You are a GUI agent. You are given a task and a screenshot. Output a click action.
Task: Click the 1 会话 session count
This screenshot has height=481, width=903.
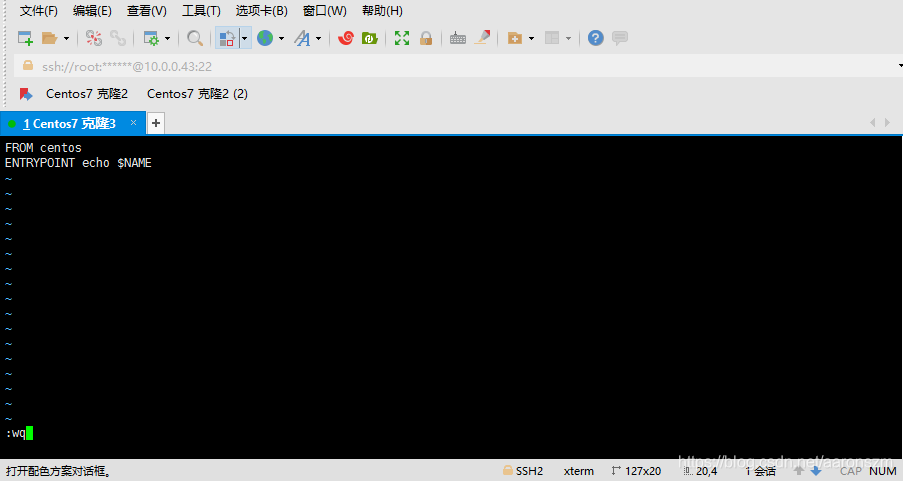coord(760,471)
